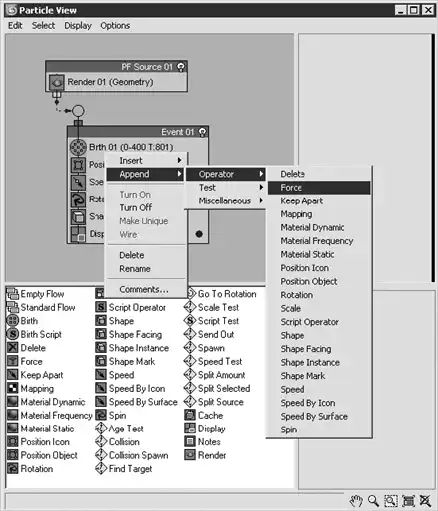The height and width of the screenshot is (511, 438).
Task: Choose Comments... in context menu
Action: pyautogui.click(x=146, y=289)
